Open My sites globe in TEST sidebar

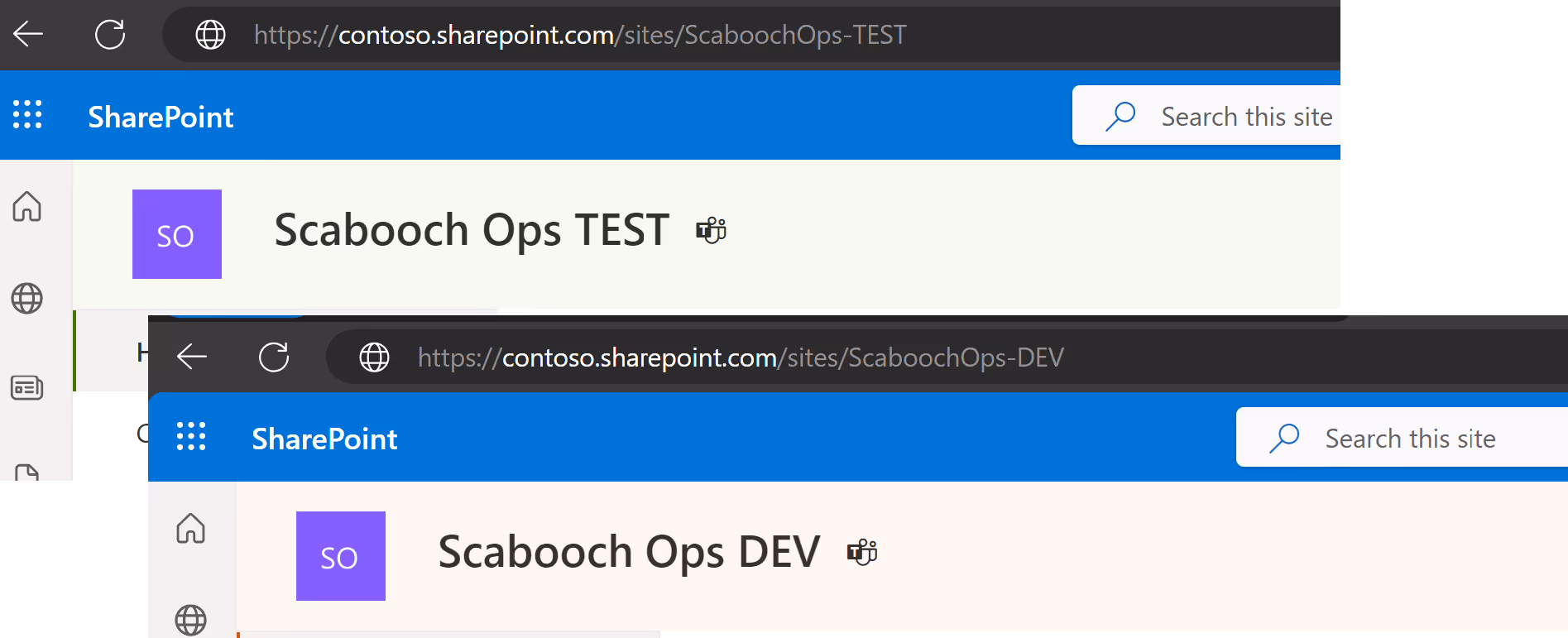coord(26,298)
